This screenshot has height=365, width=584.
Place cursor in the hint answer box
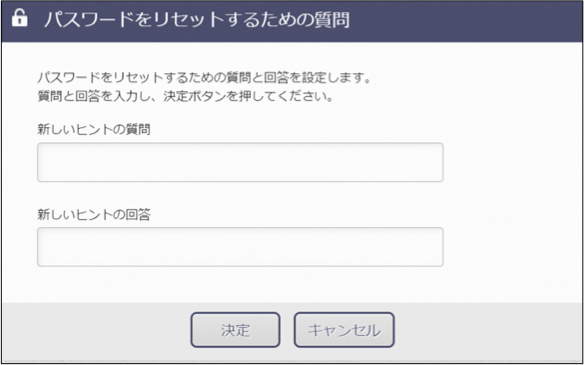coord(240,247)
